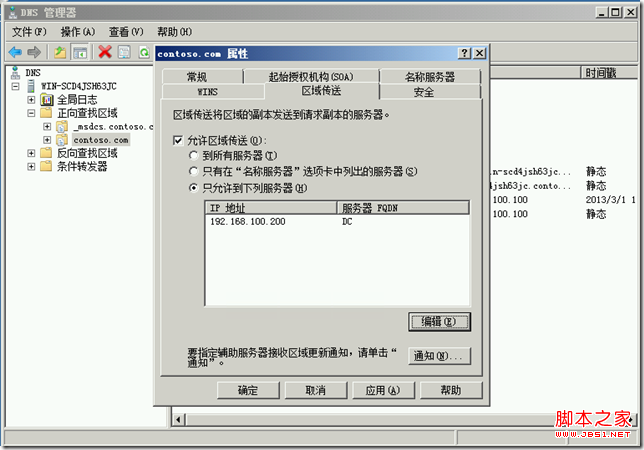Viewport: 644px width, 450px height.
Task: Click the _msdcs.contoso zone icon
Action: click(62, 126)
